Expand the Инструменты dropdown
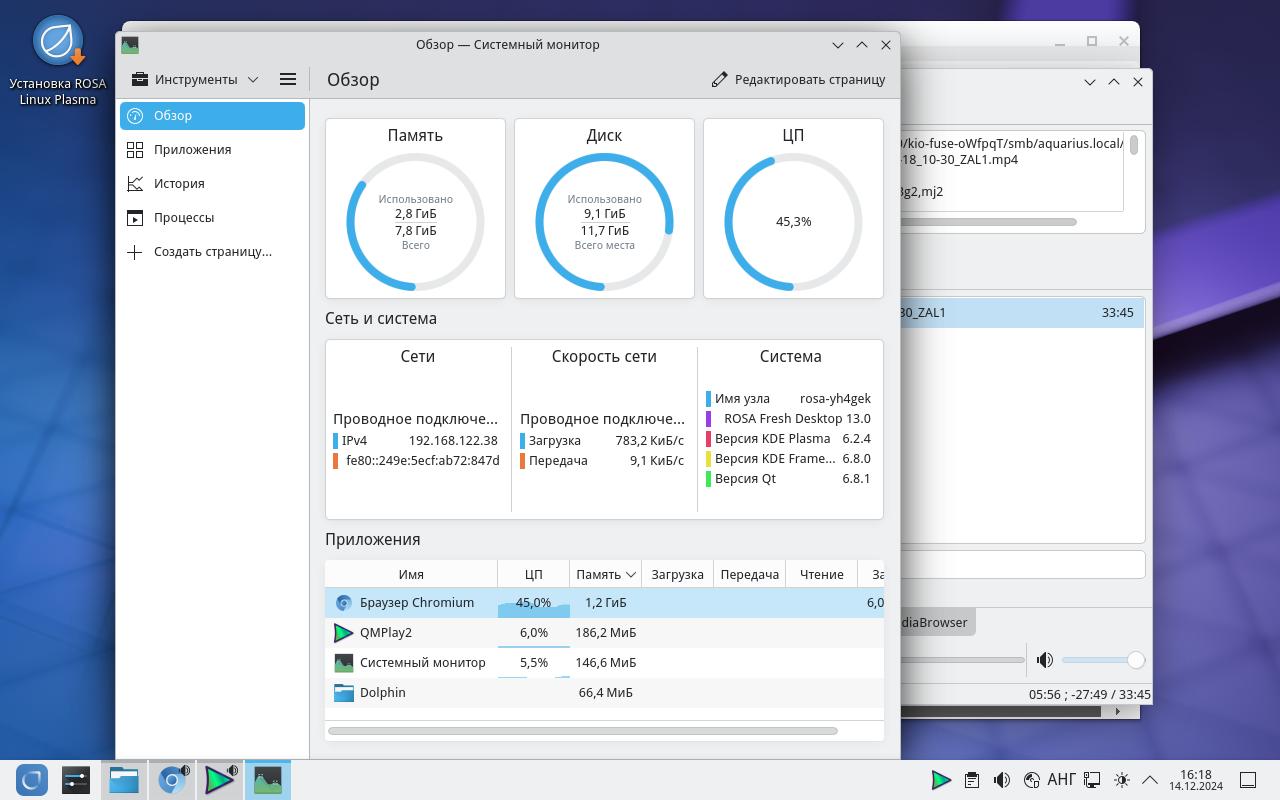This screenshot has height=800, width=1280. click(x=195, y=79)
